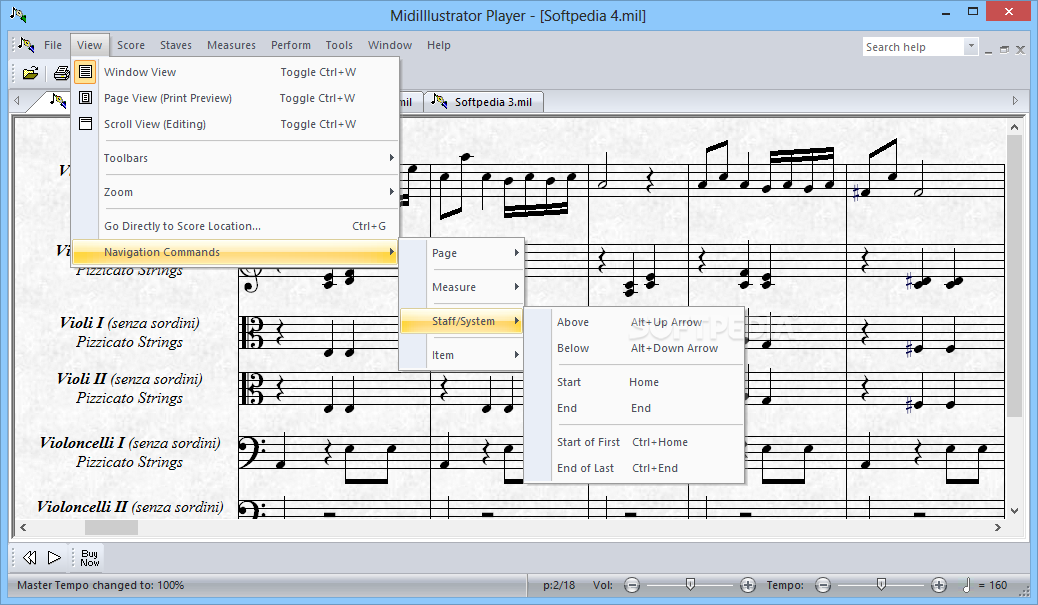Increase tempo with the plus icon
This screenshot has height=605, width=1038.
(938, 585)
